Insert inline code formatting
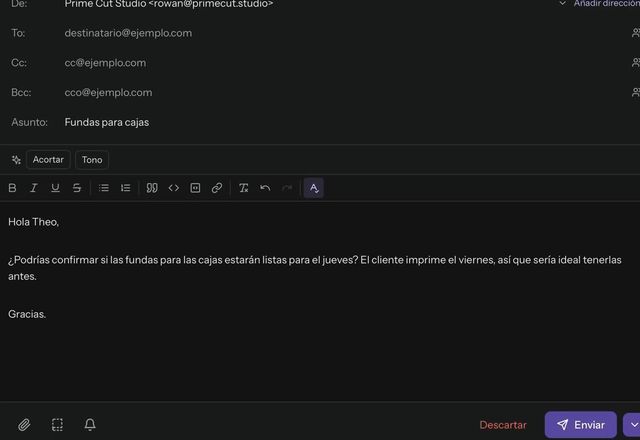Screen dimensions: 640x440 coord(173,188)
